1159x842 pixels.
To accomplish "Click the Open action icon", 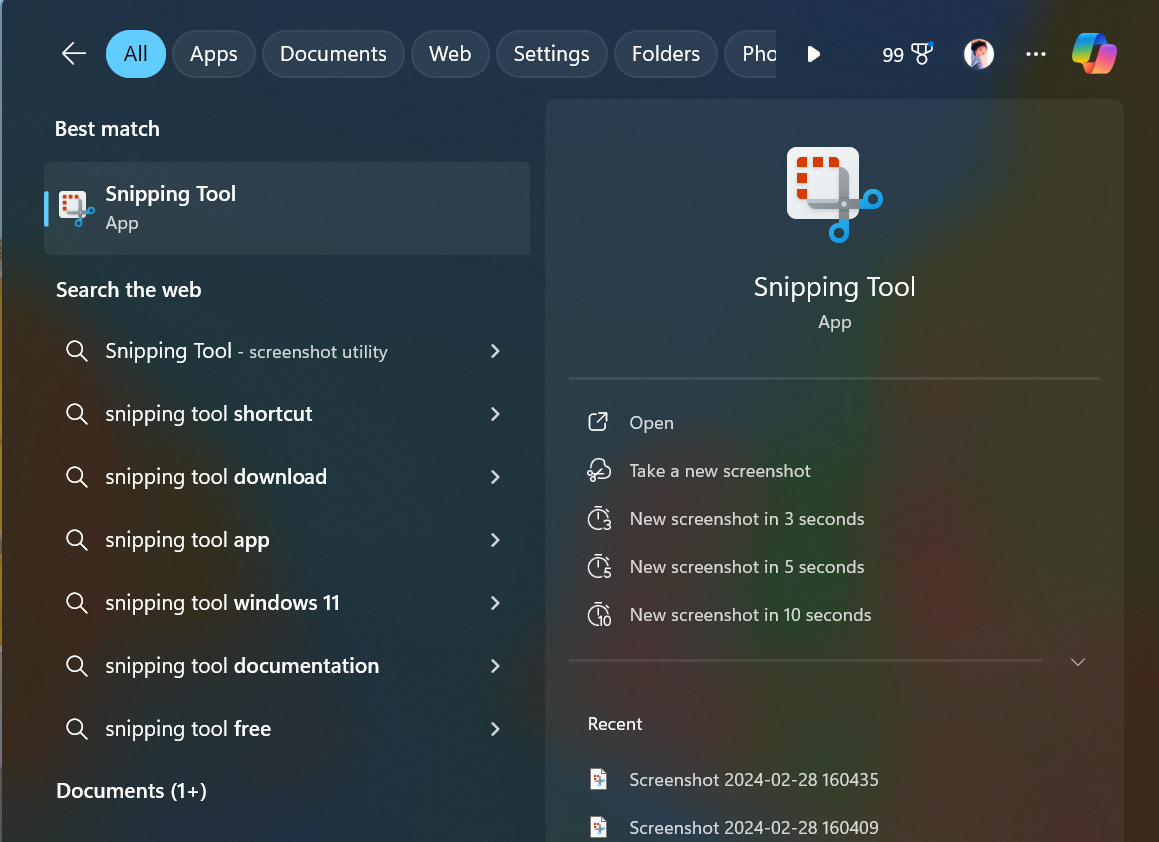I will pyautogui.click(x=598, y=422).
